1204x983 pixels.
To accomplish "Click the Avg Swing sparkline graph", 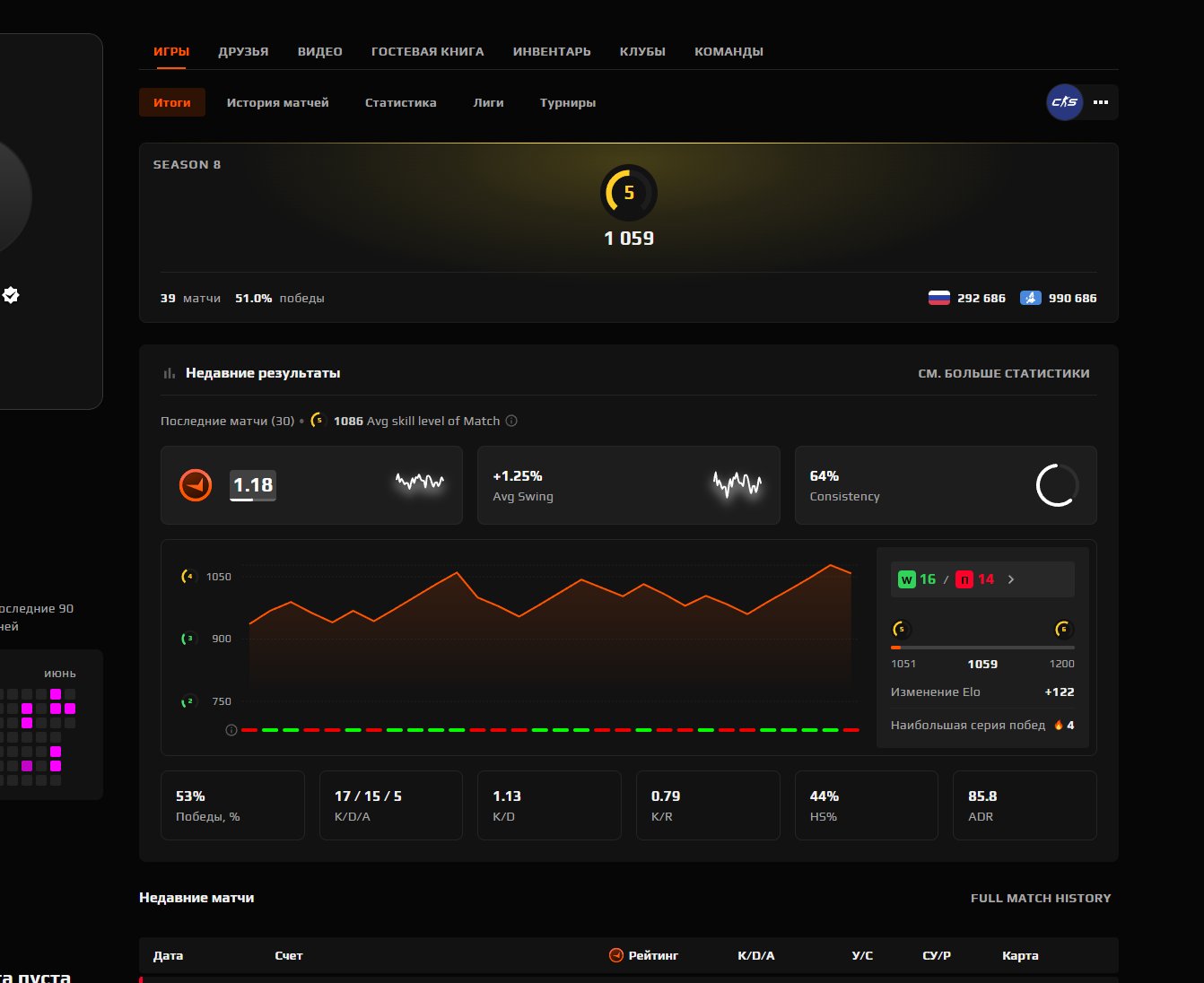I will [737, 484].
